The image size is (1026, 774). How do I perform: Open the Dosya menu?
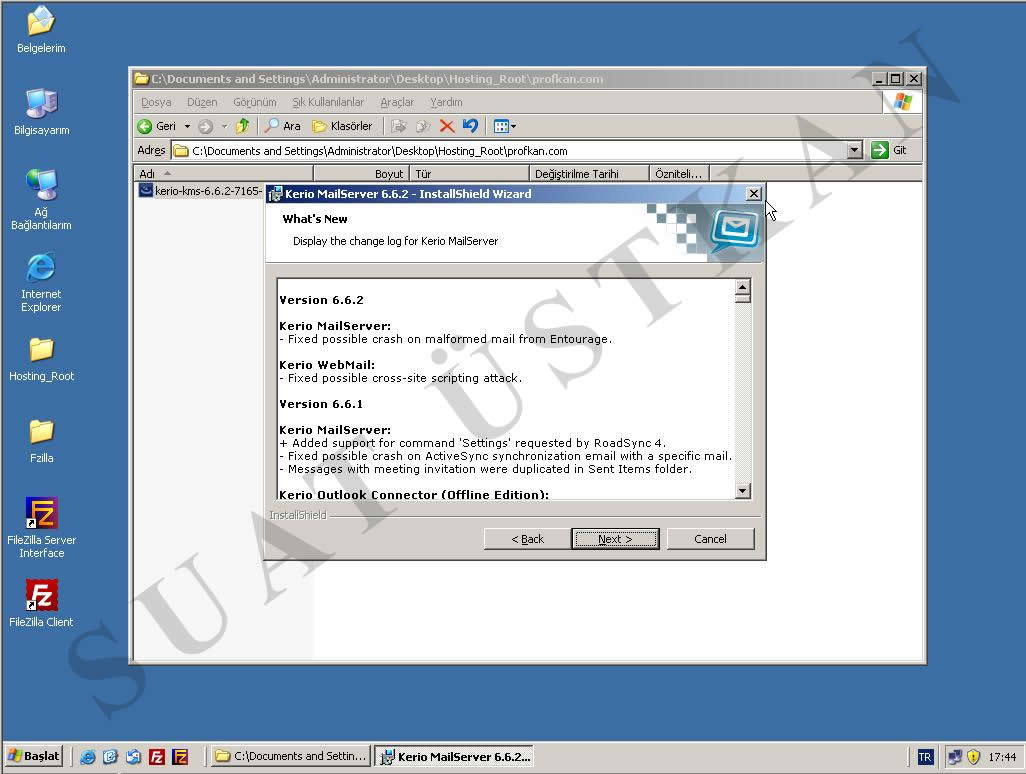(156, 102)
